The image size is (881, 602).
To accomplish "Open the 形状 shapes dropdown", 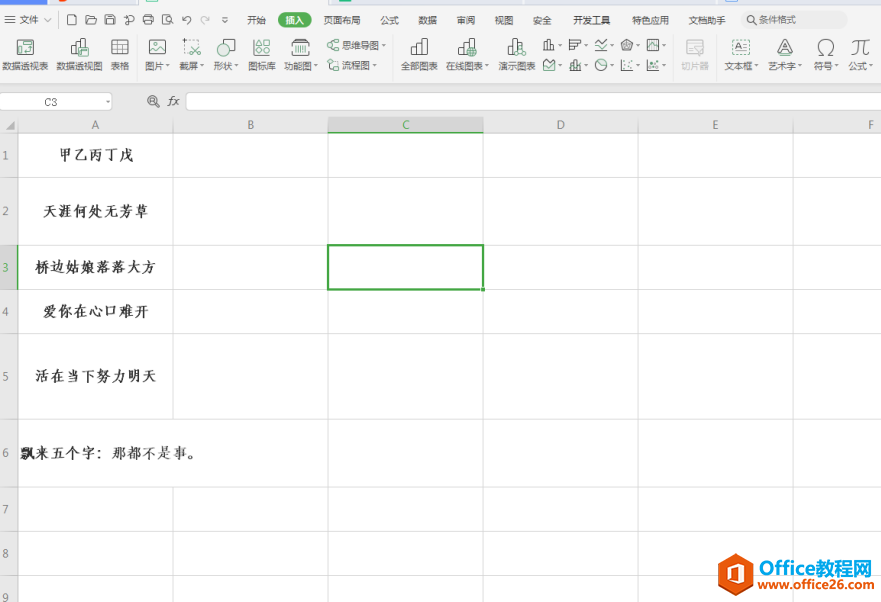I will (x=226, y=55).
